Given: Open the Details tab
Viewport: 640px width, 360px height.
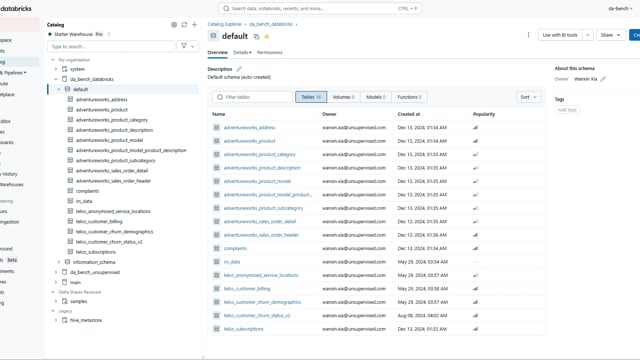Looking at the screenshot, I should click(x=242, y=53).
